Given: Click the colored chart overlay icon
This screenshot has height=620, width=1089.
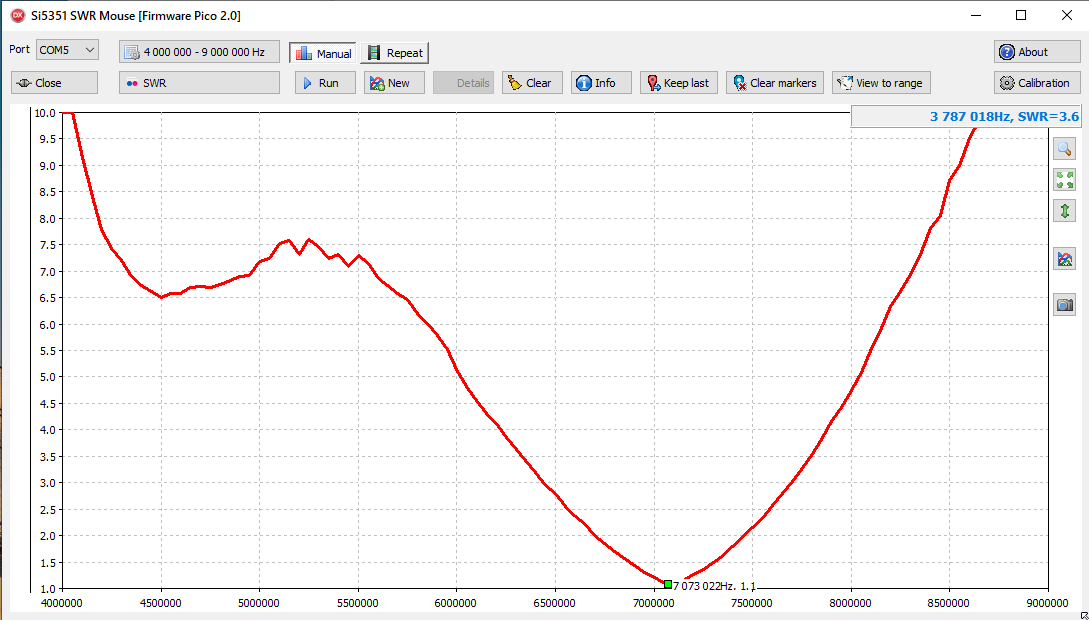Looking at the screenshot, I should click(1064, 259).
